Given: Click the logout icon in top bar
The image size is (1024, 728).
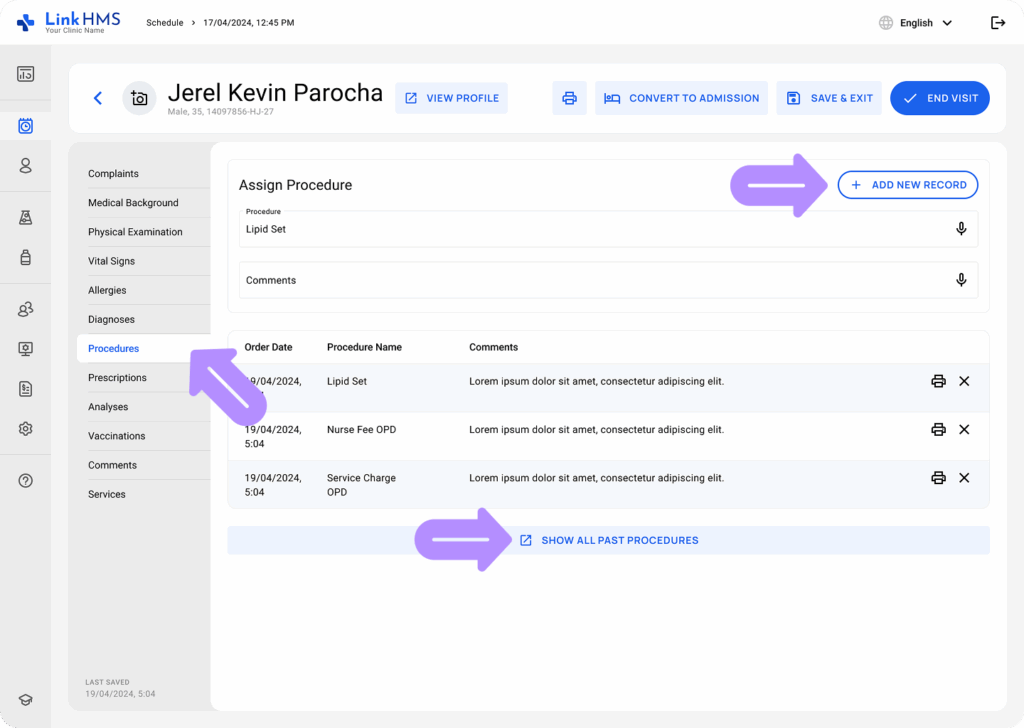Looking at the screenshot, I should coord(997,23).
